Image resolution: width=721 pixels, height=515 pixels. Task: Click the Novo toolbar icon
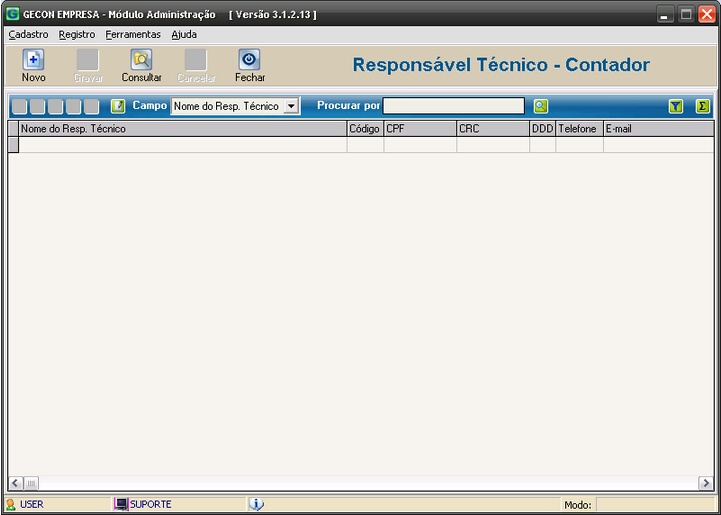click(x=33, y=61)
